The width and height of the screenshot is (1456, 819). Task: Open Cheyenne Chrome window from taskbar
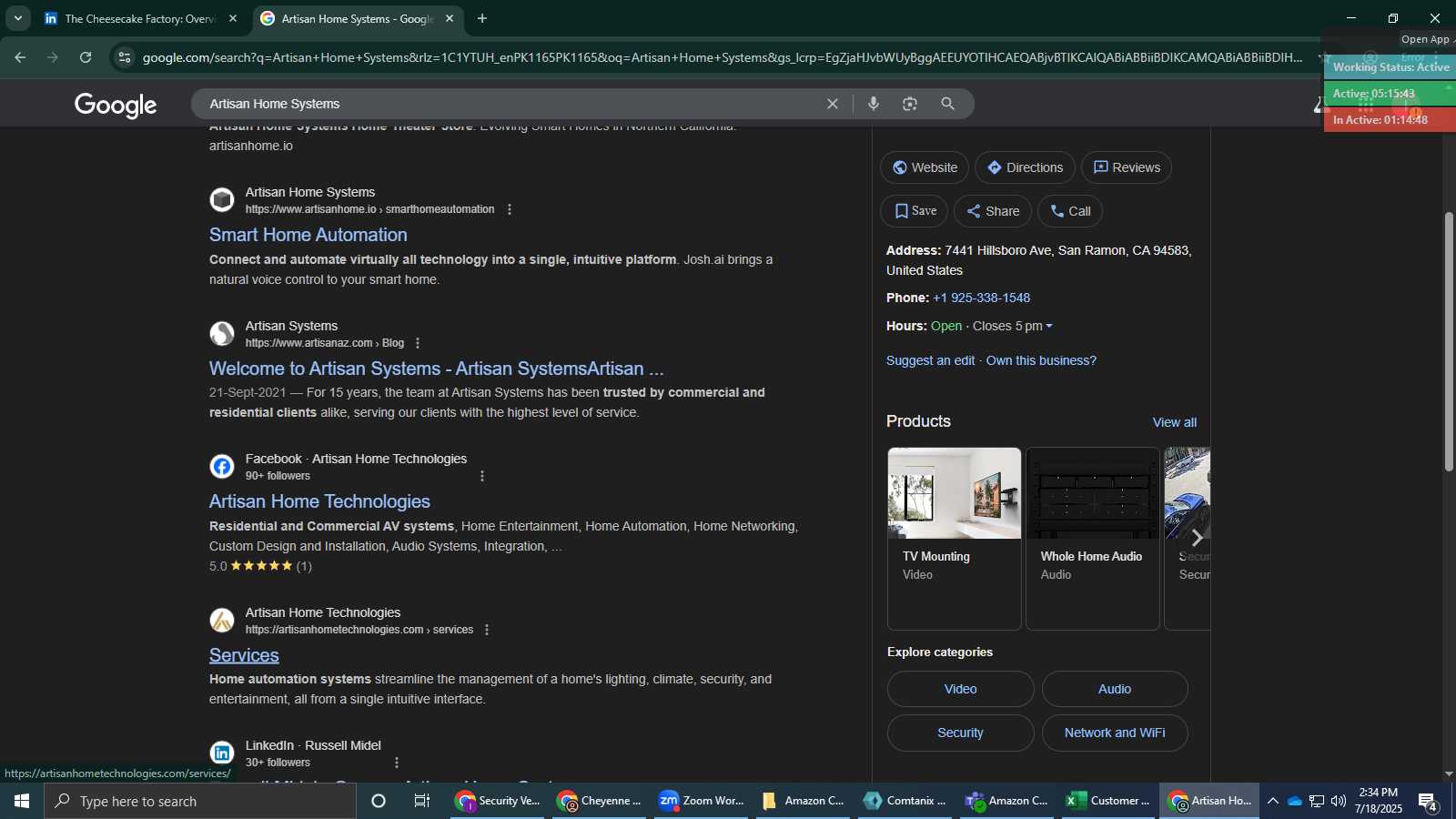click(600, 801)
